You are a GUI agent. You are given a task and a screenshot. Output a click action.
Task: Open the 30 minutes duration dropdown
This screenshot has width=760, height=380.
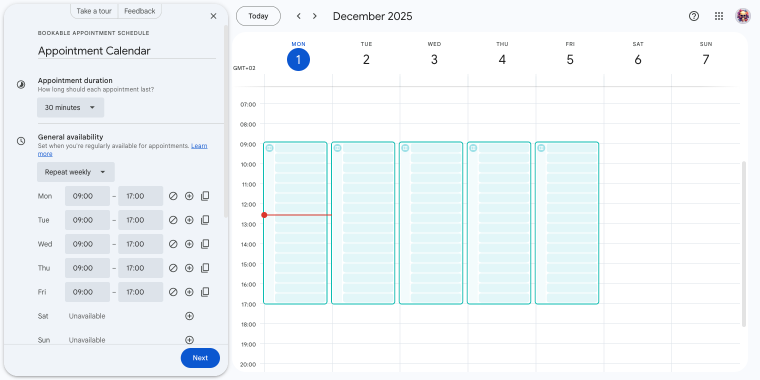[70, 108]
